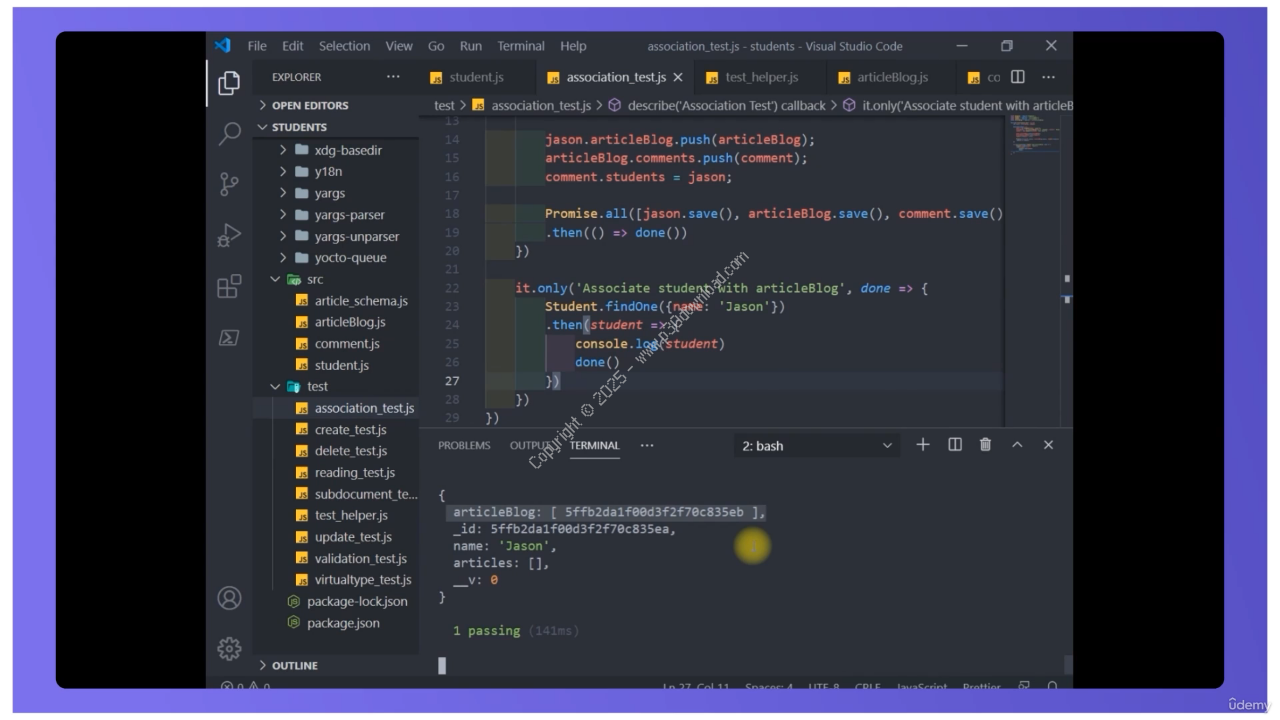
Task: Open the File menu
Action: pos(257,46)
